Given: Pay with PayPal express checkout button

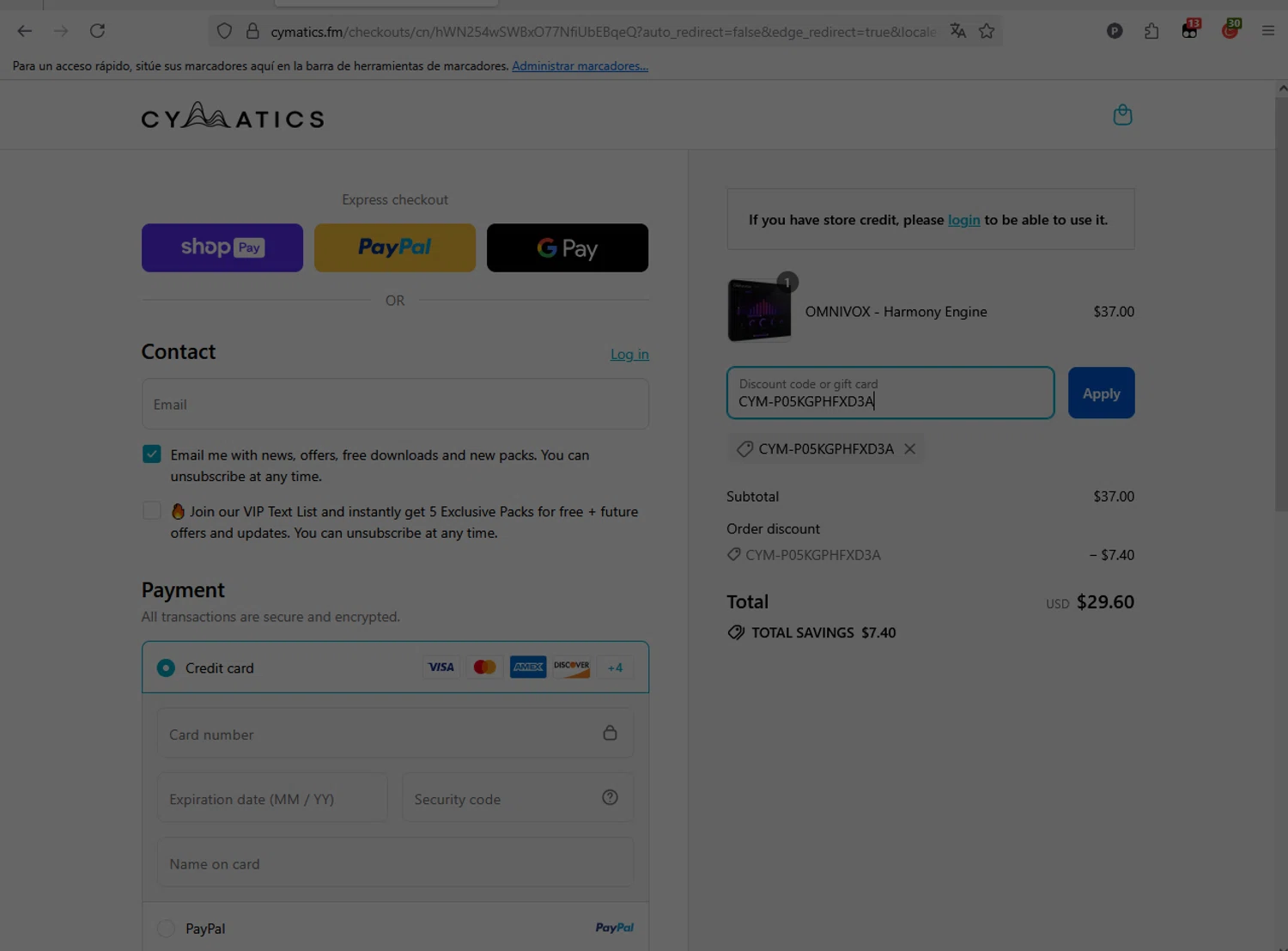Looking at the screenshot, I should coord(395,248).
